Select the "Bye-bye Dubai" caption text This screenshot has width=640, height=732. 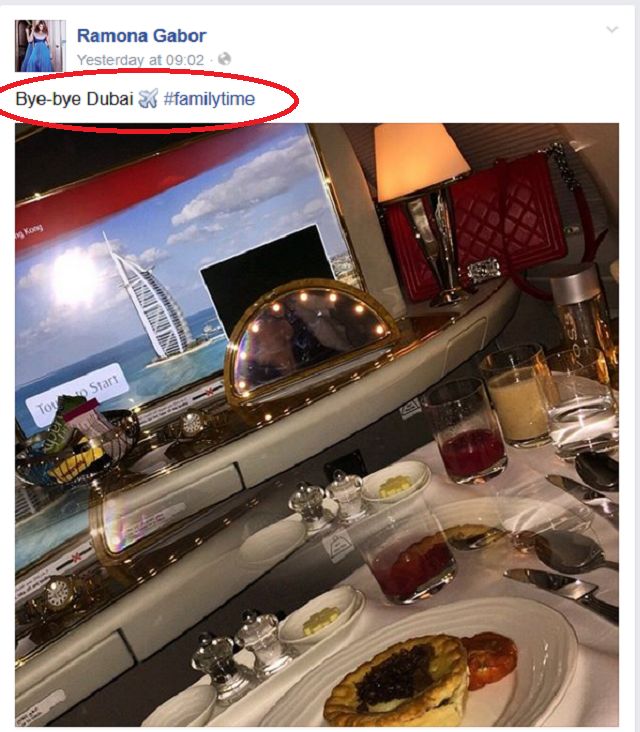75,99
